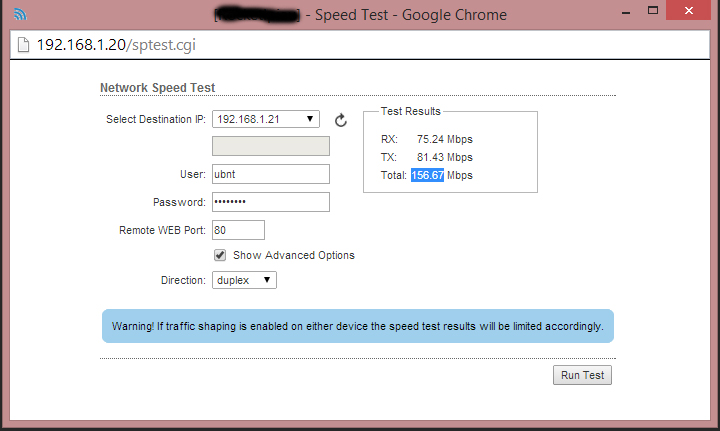Click the blue traffic shaping warning banner
This screenshot has width=720, height=431.
[x=357, y=326]
